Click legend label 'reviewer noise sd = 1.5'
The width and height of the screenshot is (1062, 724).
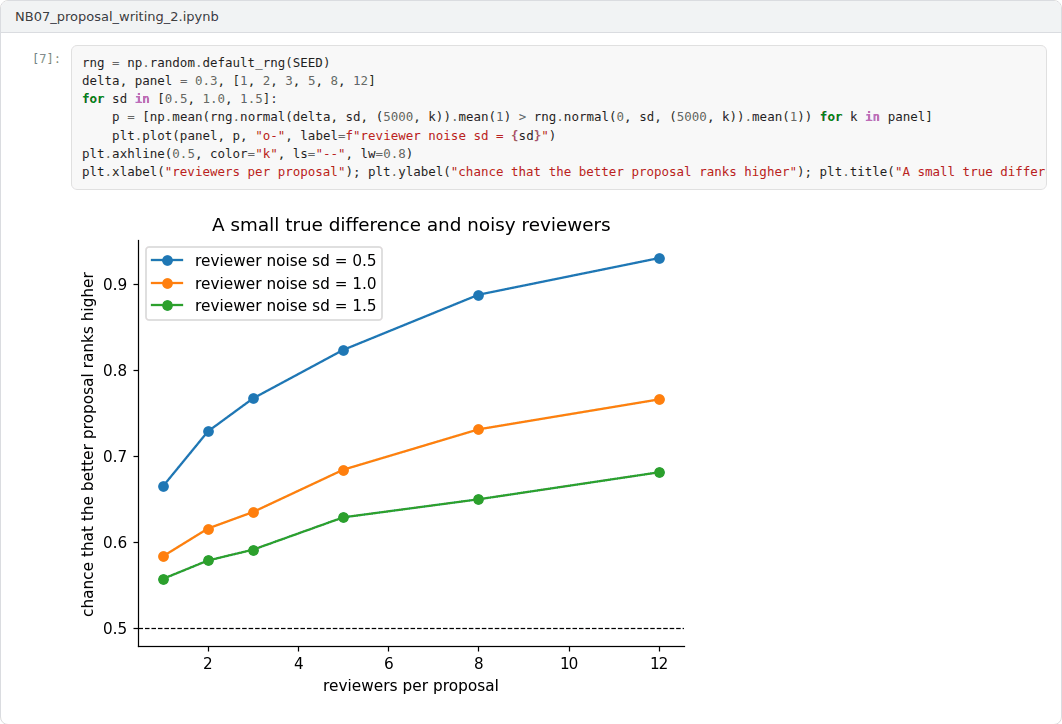tap(285, 305)
